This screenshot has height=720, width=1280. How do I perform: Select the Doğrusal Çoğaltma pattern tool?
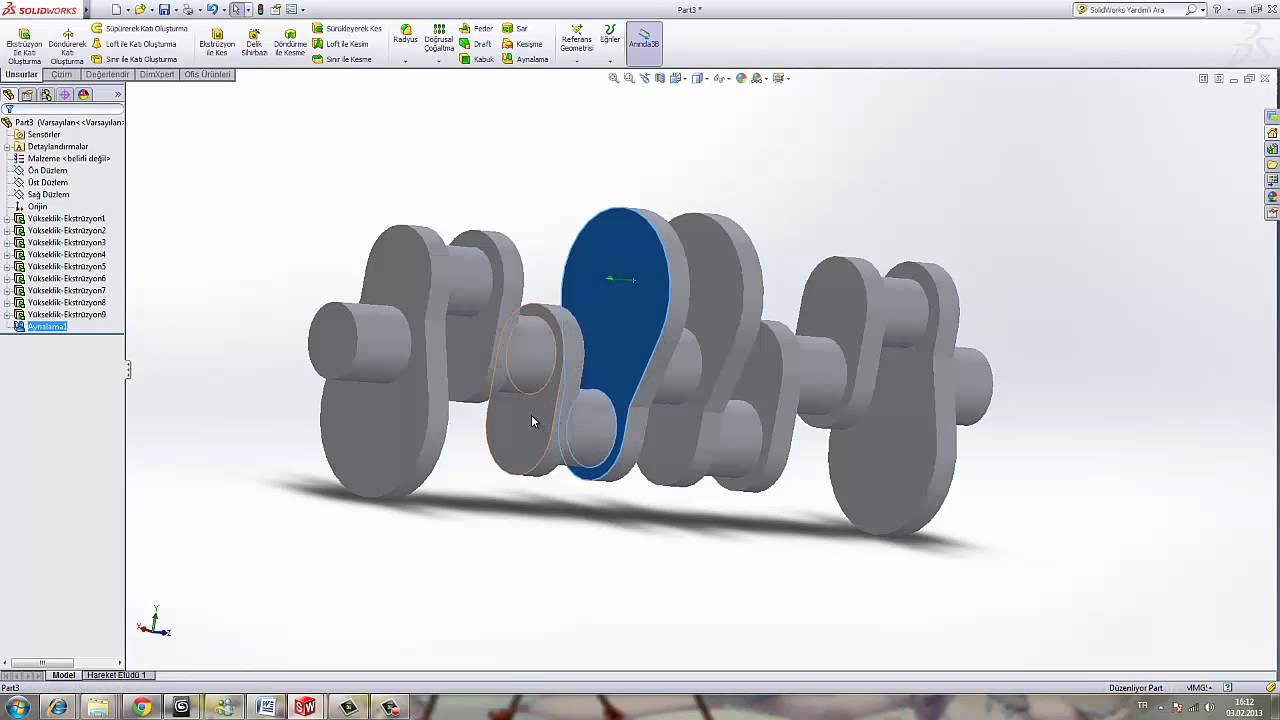[x=439, y=39]
